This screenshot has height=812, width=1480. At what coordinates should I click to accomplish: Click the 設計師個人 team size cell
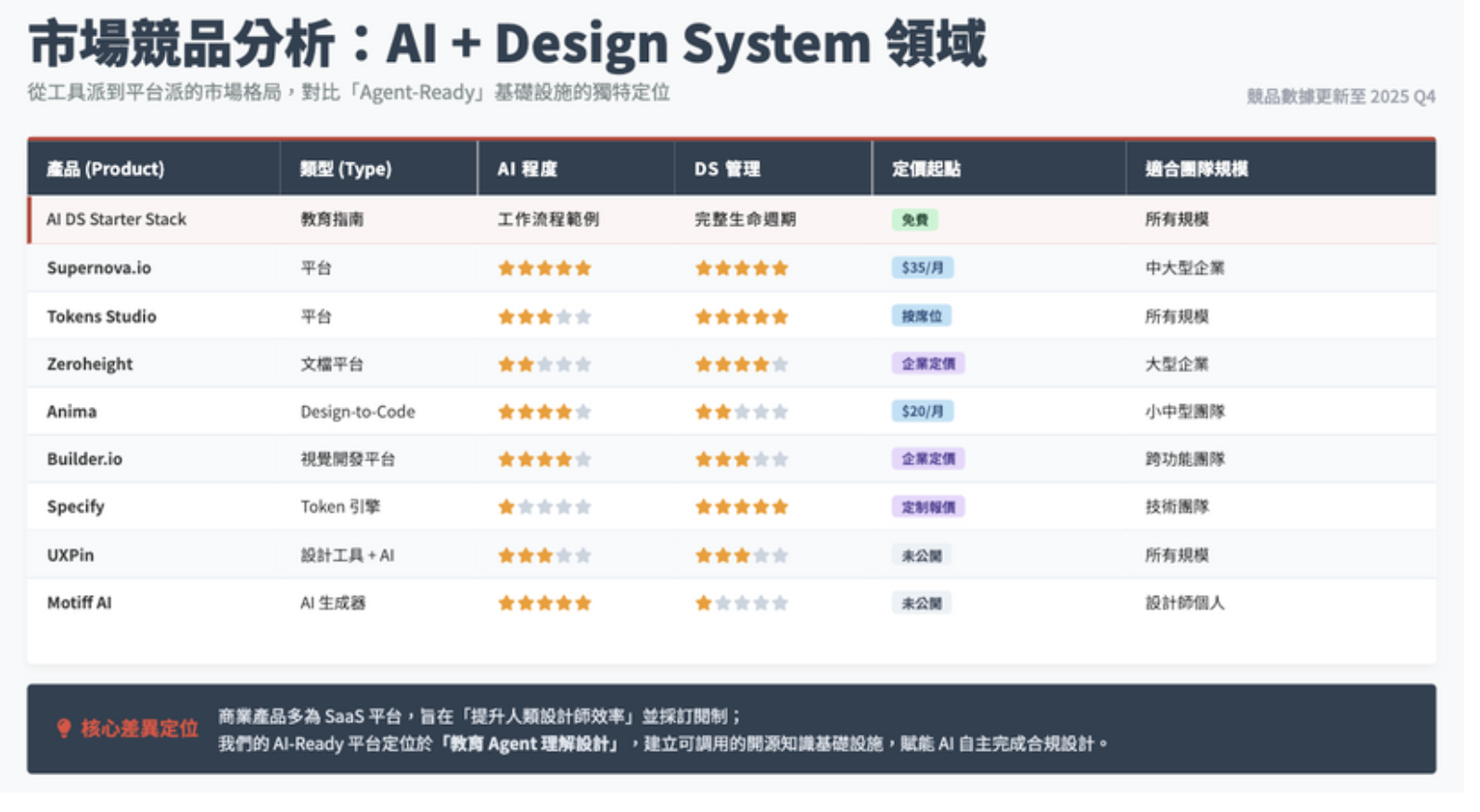click(1185, 603)
